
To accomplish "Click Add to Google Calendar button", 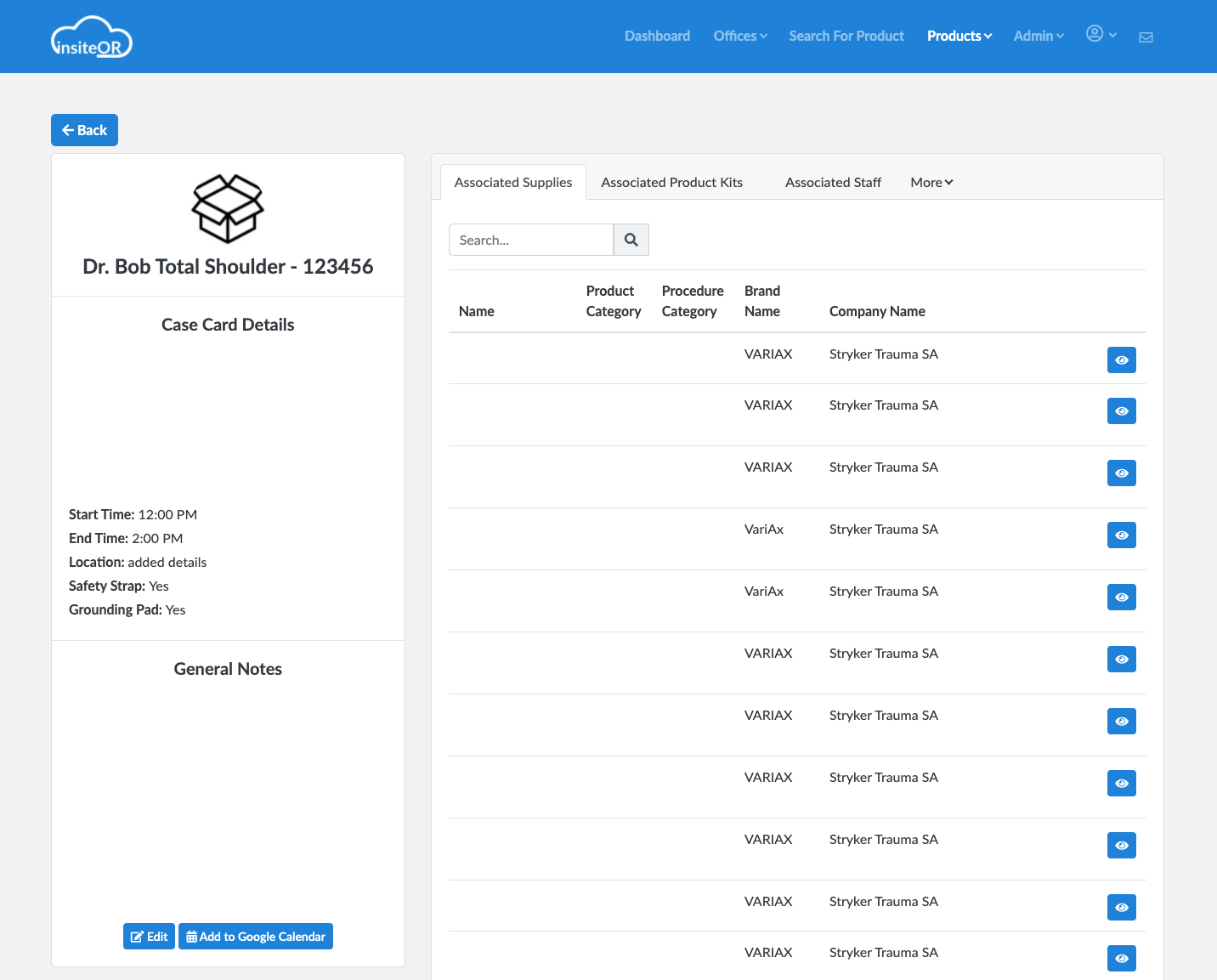I will (x=256, y=937).
